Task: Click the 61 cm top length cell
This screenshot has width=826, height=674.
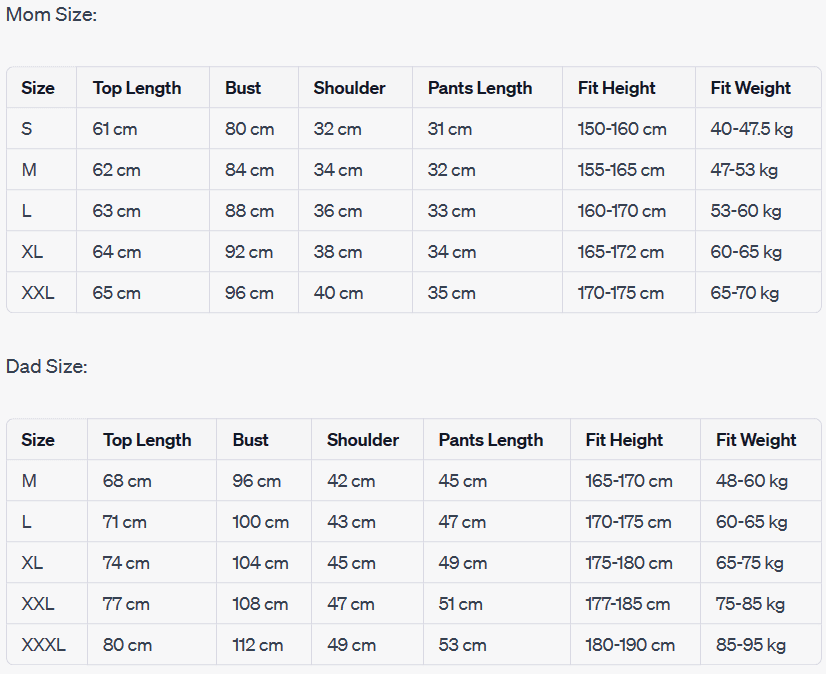Action: click(115, 129)
